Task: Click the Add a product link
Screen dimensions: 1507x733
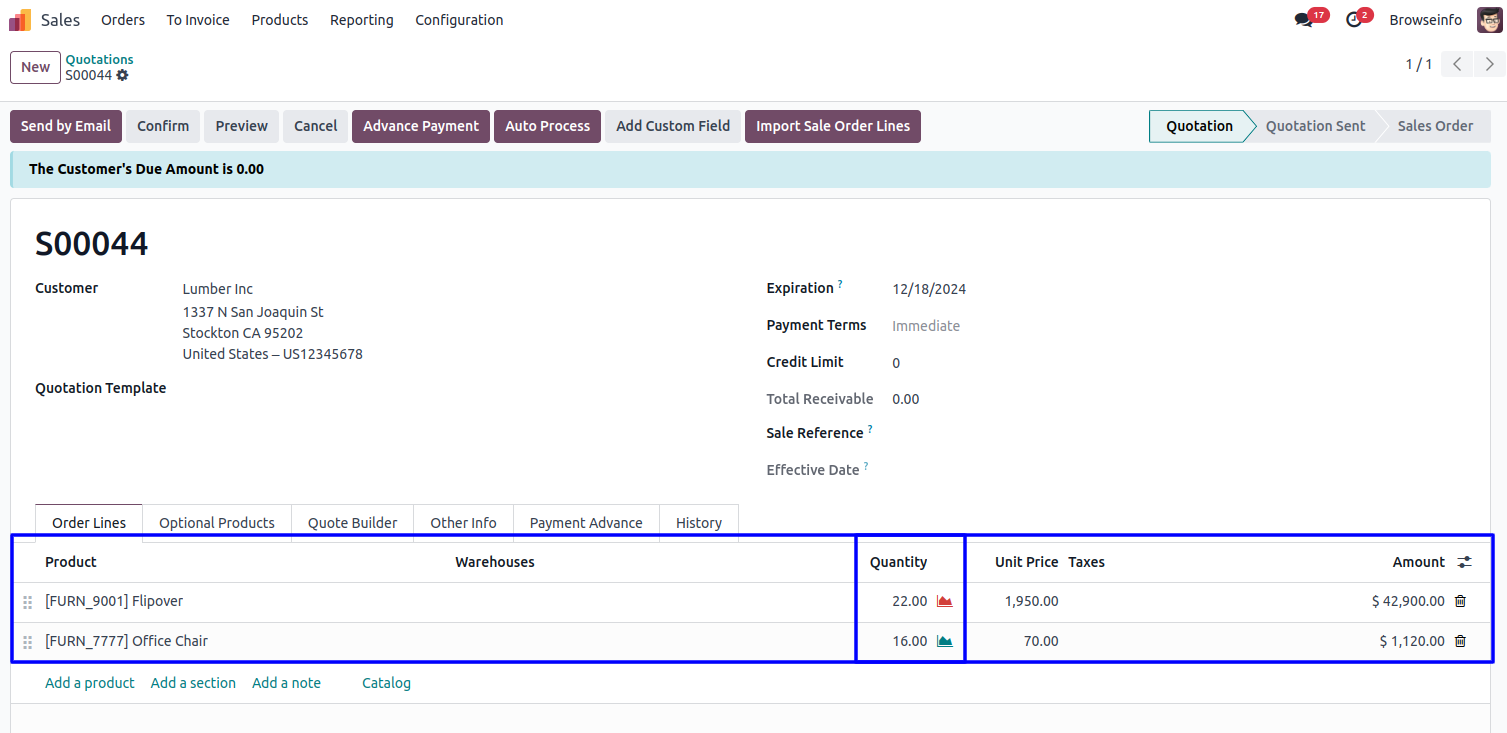Action: (x=90, y=683)
